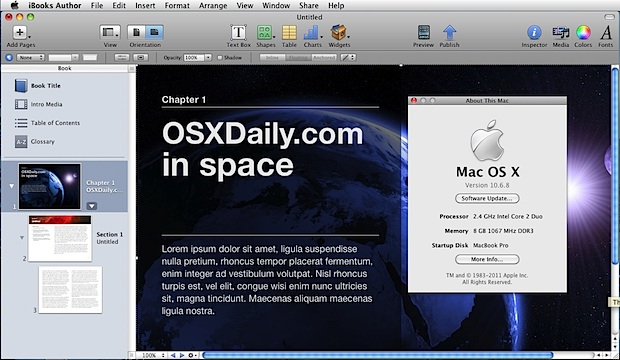Click the stroke color well
The width and height of the screenshot is (620, 360).
point(90,58)
